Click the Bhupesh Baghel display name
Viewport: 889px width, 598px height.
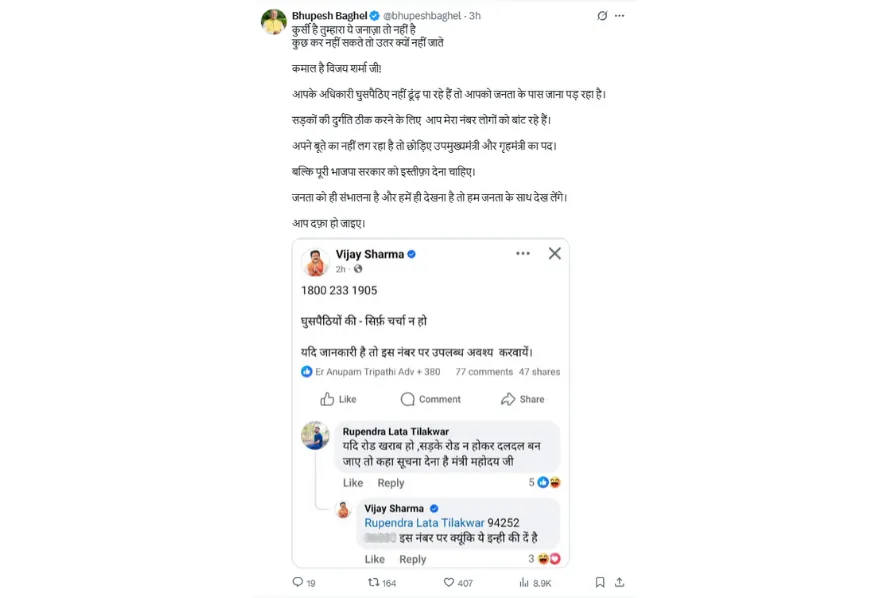(328, 16)
